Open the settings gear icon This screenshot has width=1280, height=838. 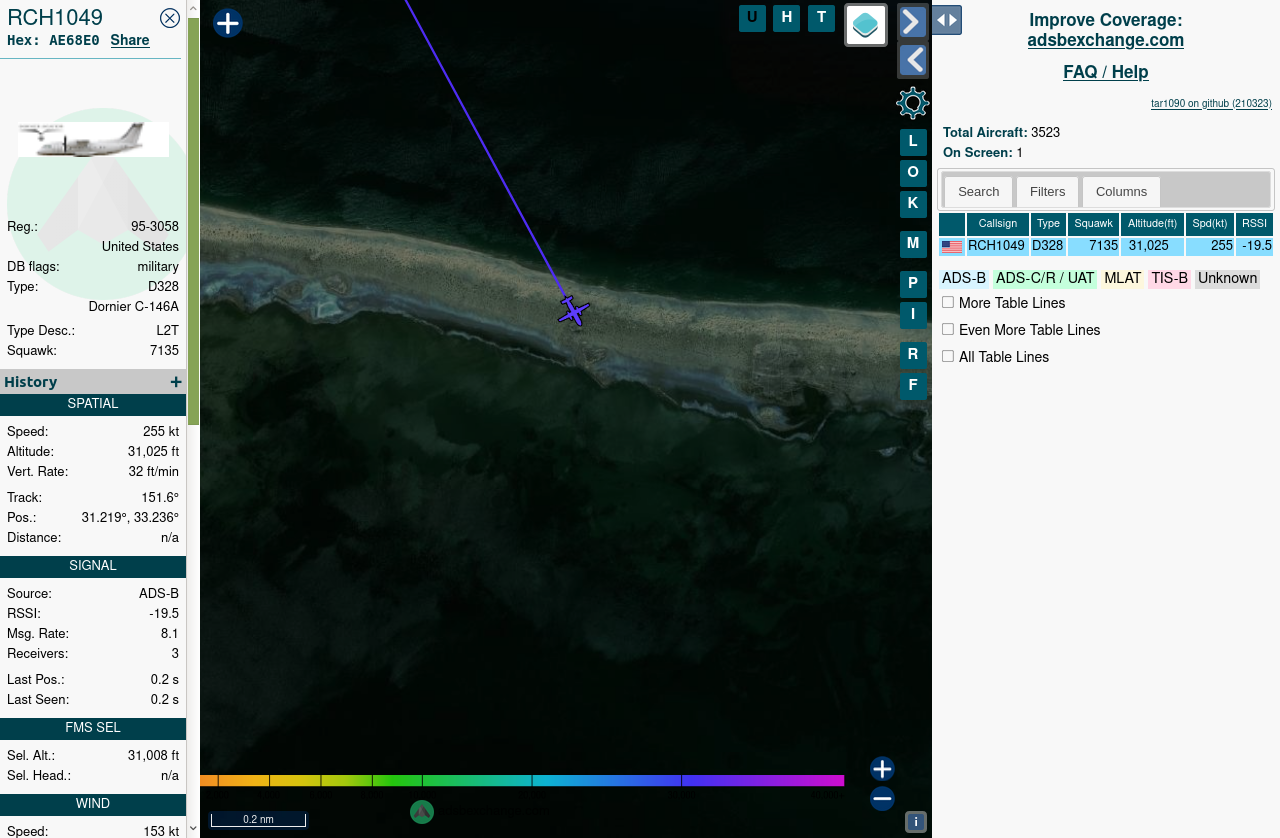913,103
